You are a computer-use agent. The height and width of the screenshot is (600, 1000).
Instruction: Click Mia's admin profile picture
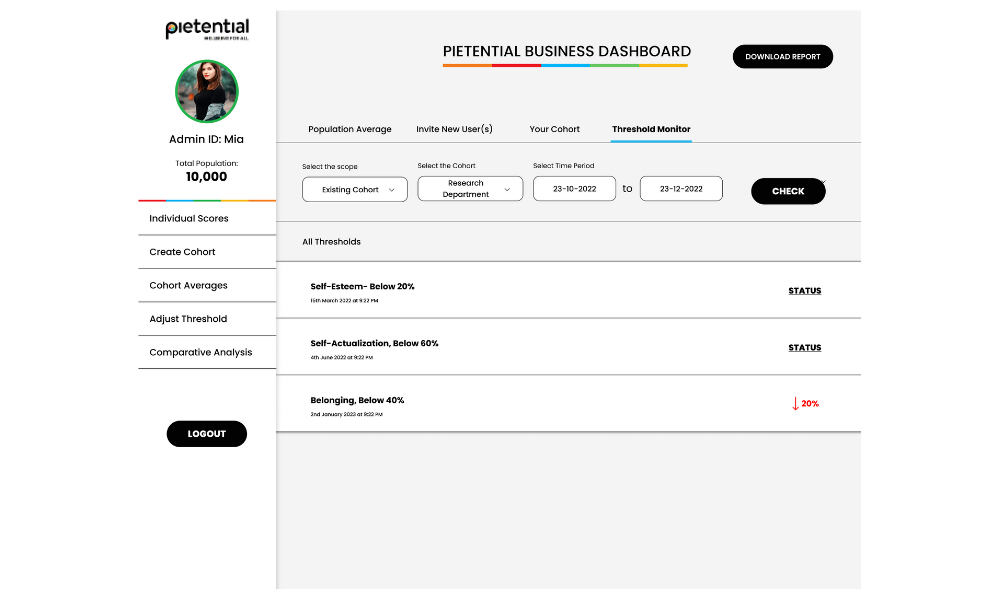click(x=207, y=91)
